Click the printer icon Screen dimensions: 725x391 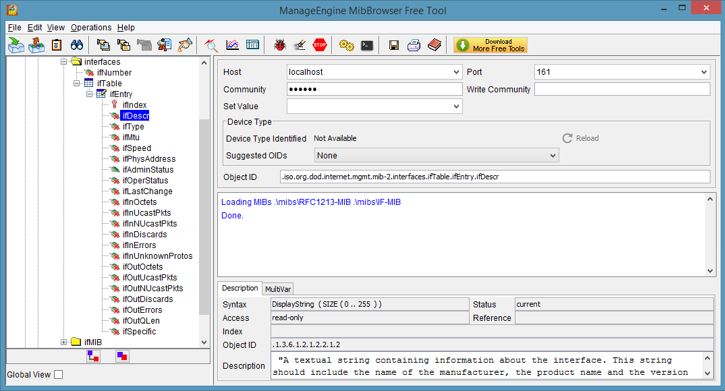point(414,45)
